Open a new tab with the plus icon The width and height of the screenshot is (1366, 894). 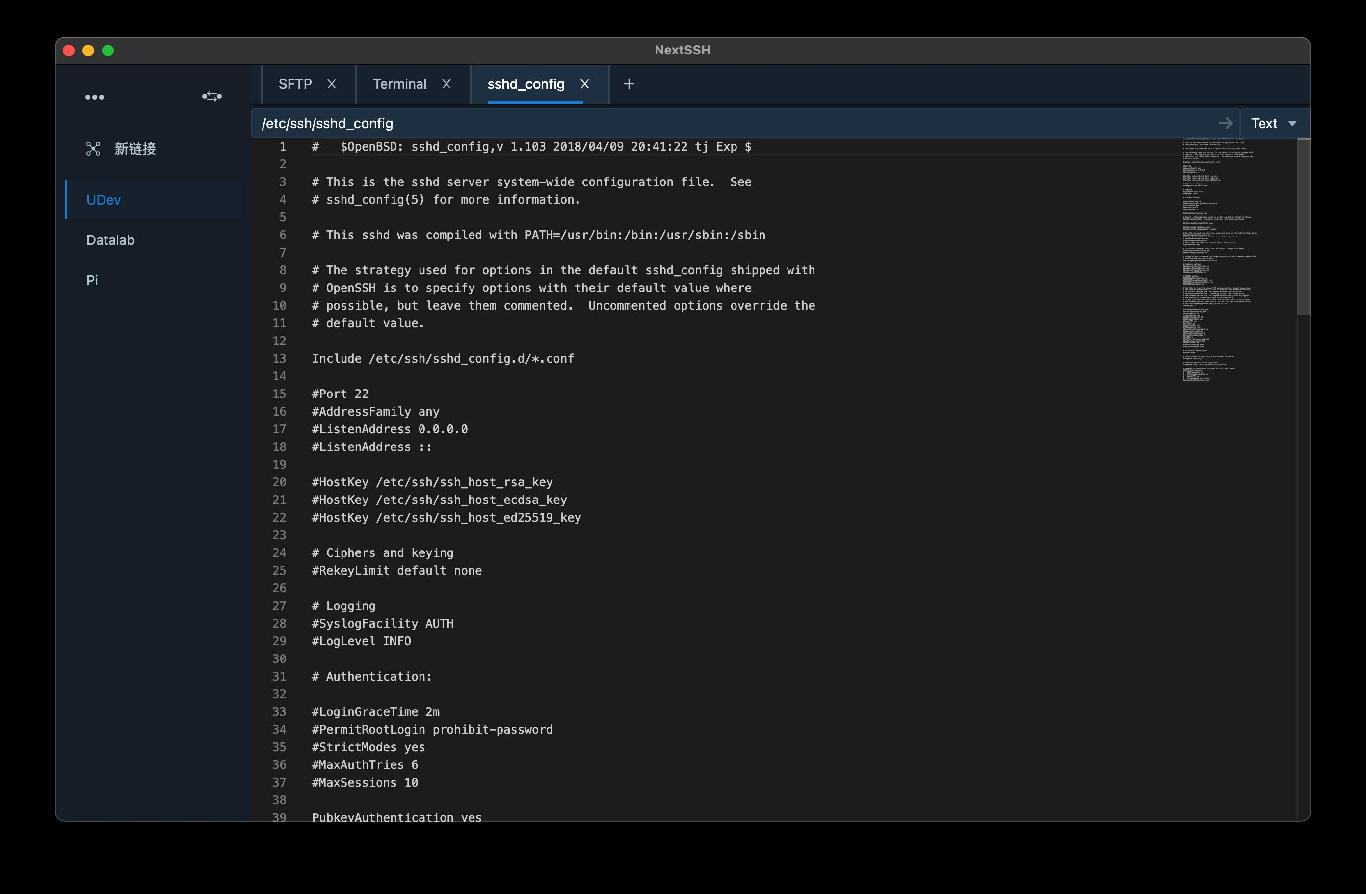[629, 84]
